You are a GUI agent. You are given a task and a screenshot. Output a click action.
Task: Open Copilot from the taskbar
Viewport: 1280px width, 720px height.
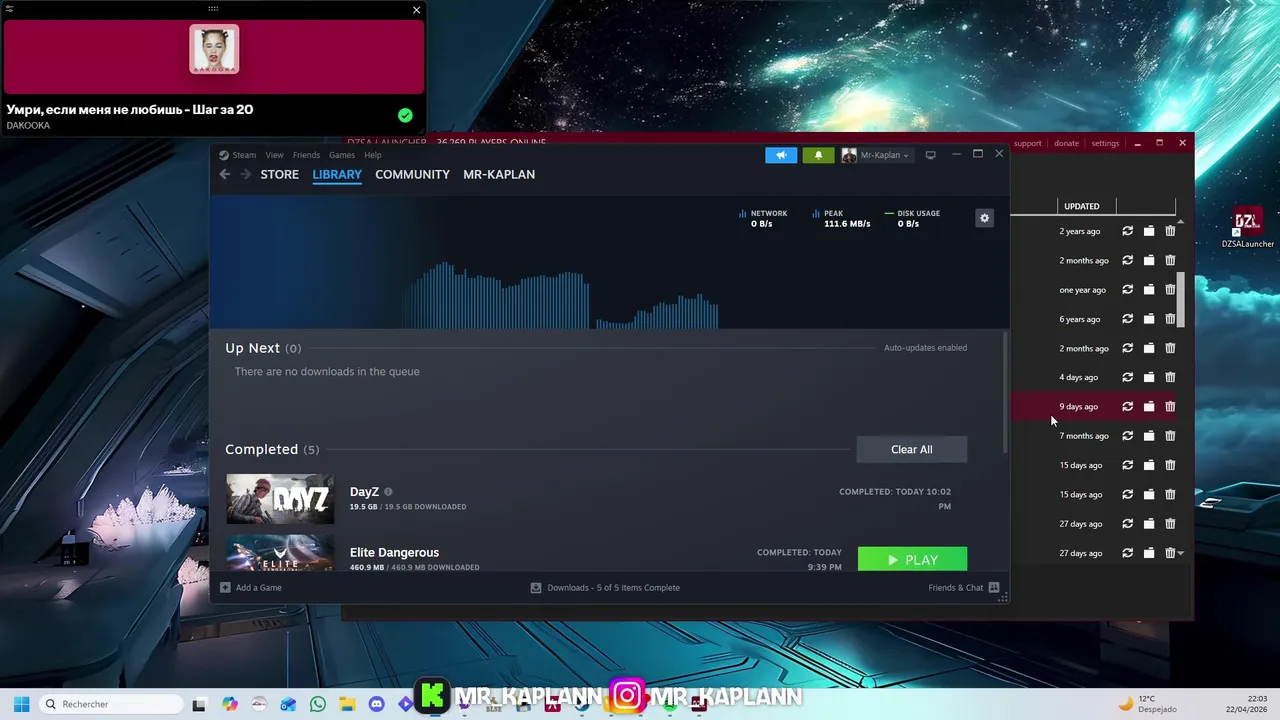coord(230,704)
